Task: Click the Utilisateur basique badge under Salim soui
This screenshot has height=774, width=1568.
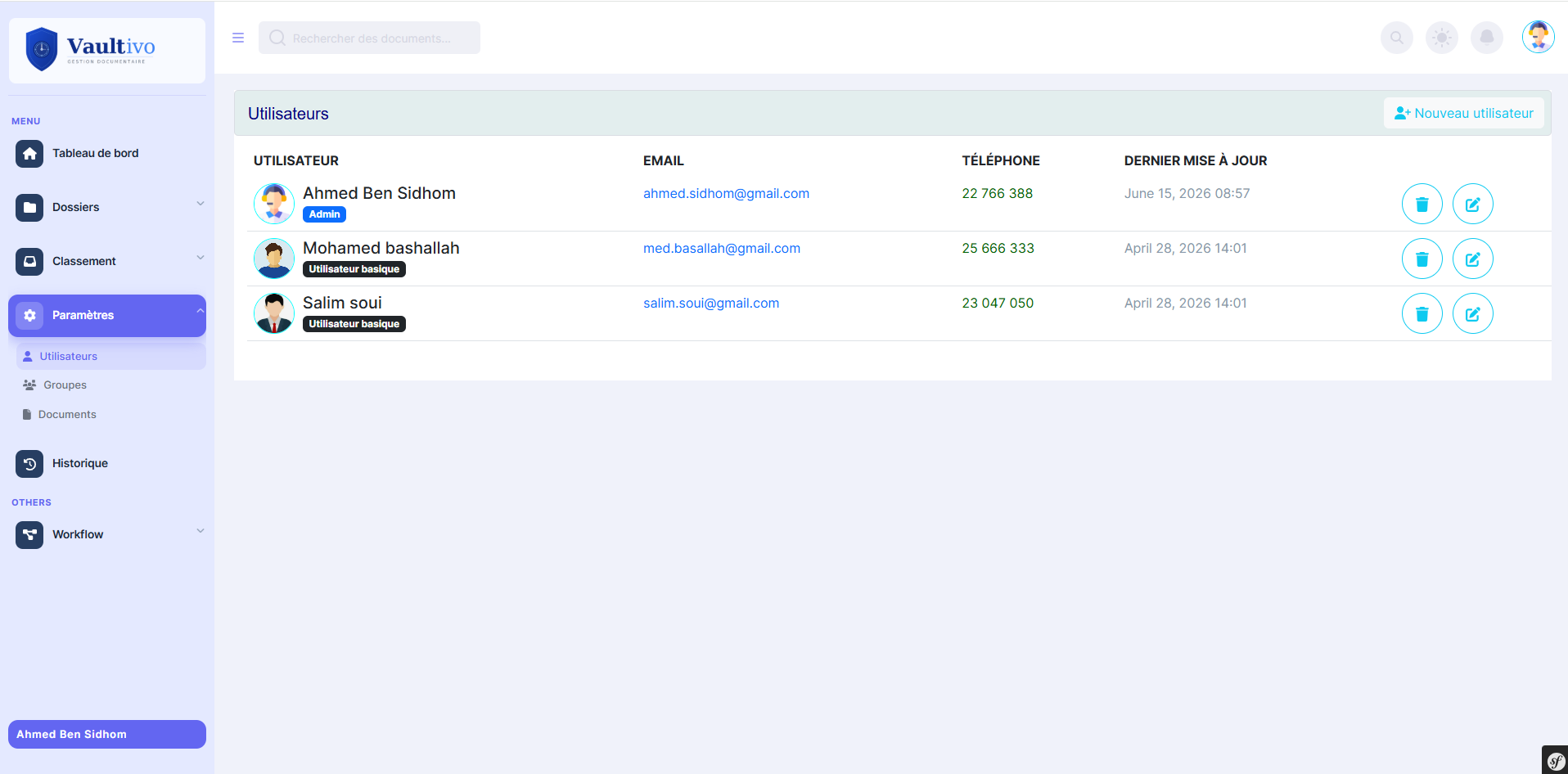Action: click(354, 324)
